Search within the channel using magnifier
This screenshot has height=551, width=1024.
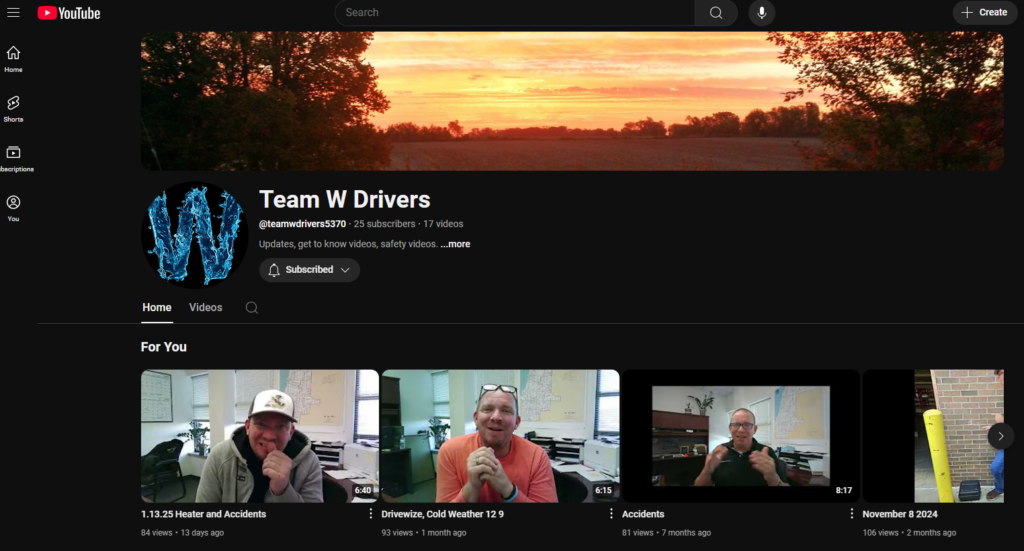[x=251, y=308]
